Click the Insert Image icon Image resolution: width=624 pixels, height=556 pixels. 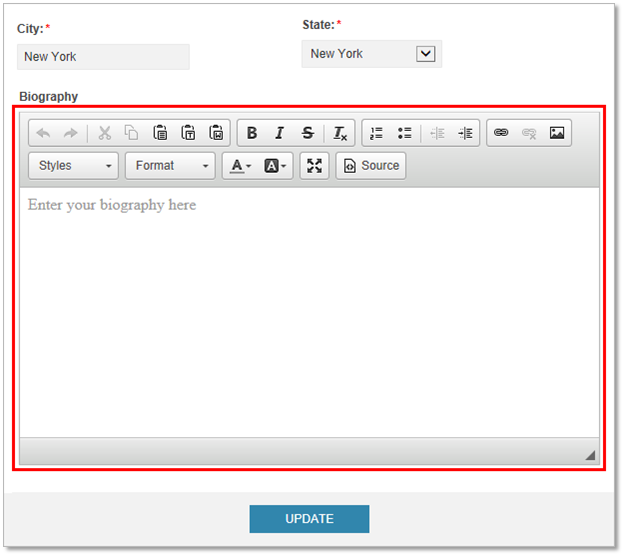tap(557, 133)
